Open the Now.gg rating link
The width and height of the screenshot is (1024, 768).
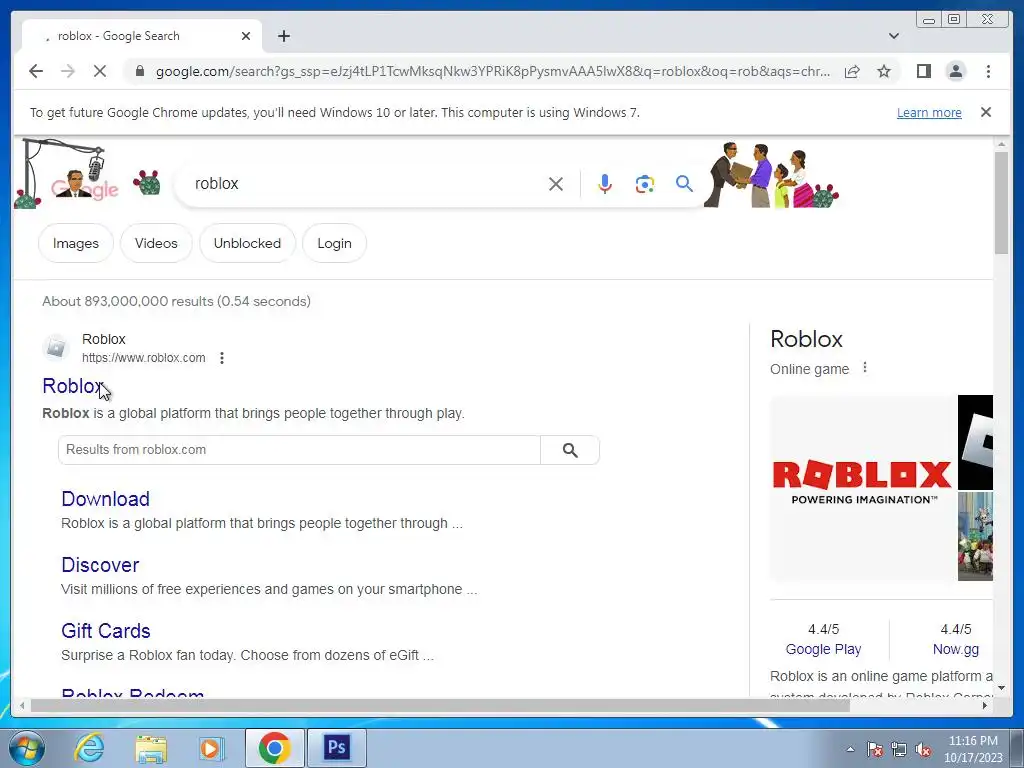tap(955, 649)
